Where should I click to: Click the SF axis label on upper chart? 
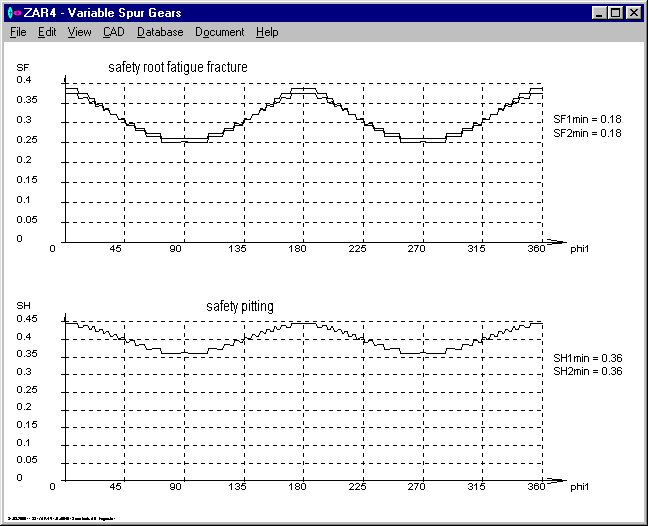tap(23, 67)
